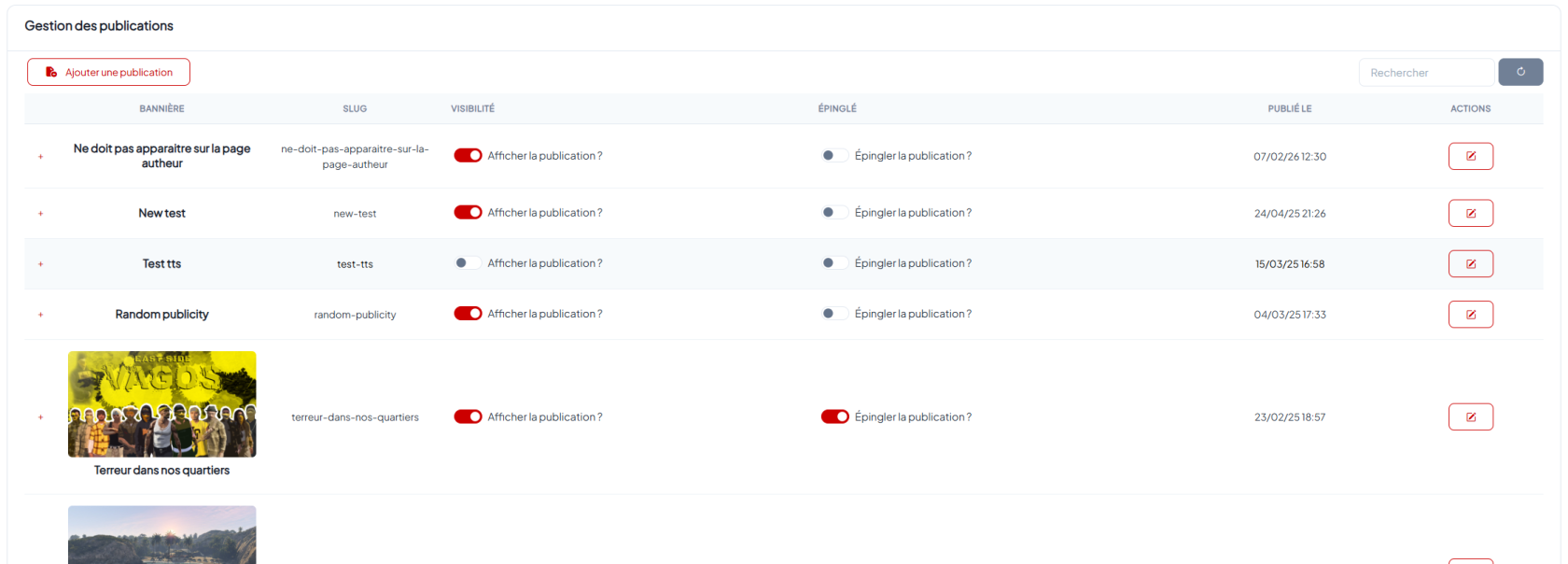Pin the Test tts publication
The width and height of the screenshot is (1568, 564).
click(834, 263)
